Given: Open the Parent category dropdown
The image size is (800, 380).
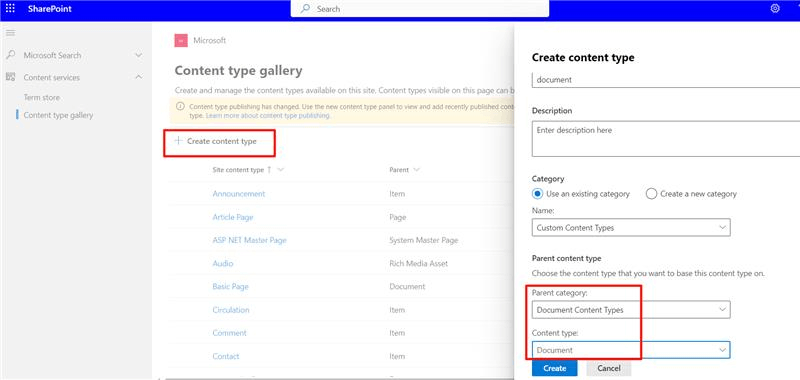Looking at the screenshot, I should 631,310.
